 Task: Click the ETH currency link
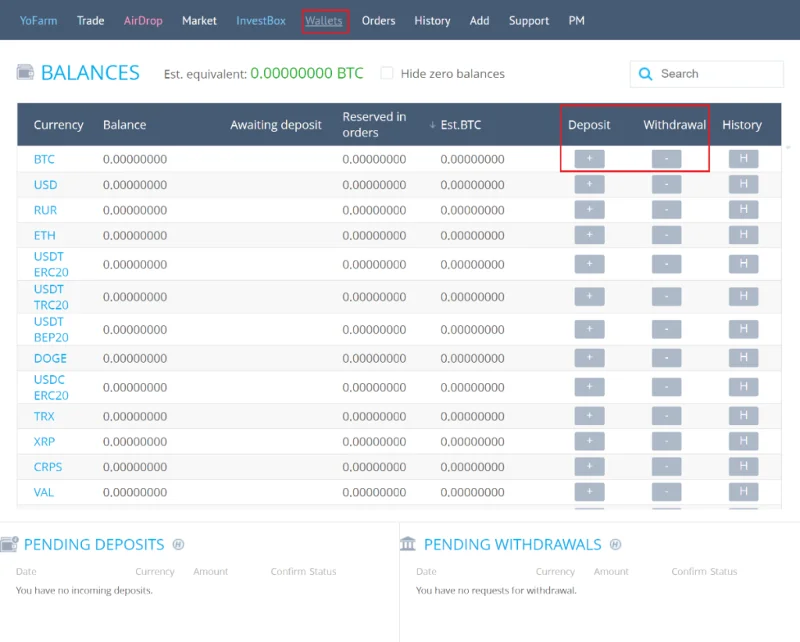click(x=44, y=235)
